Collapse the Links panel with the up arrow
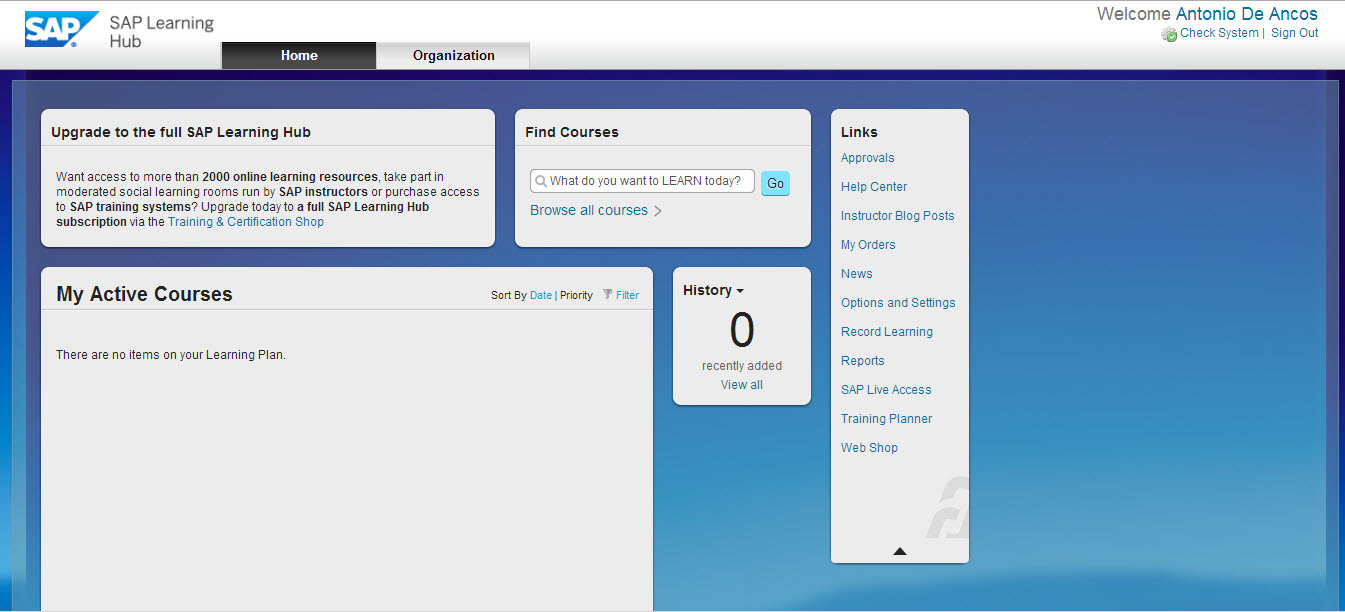 pyautogui.click(x=899, y=551)
